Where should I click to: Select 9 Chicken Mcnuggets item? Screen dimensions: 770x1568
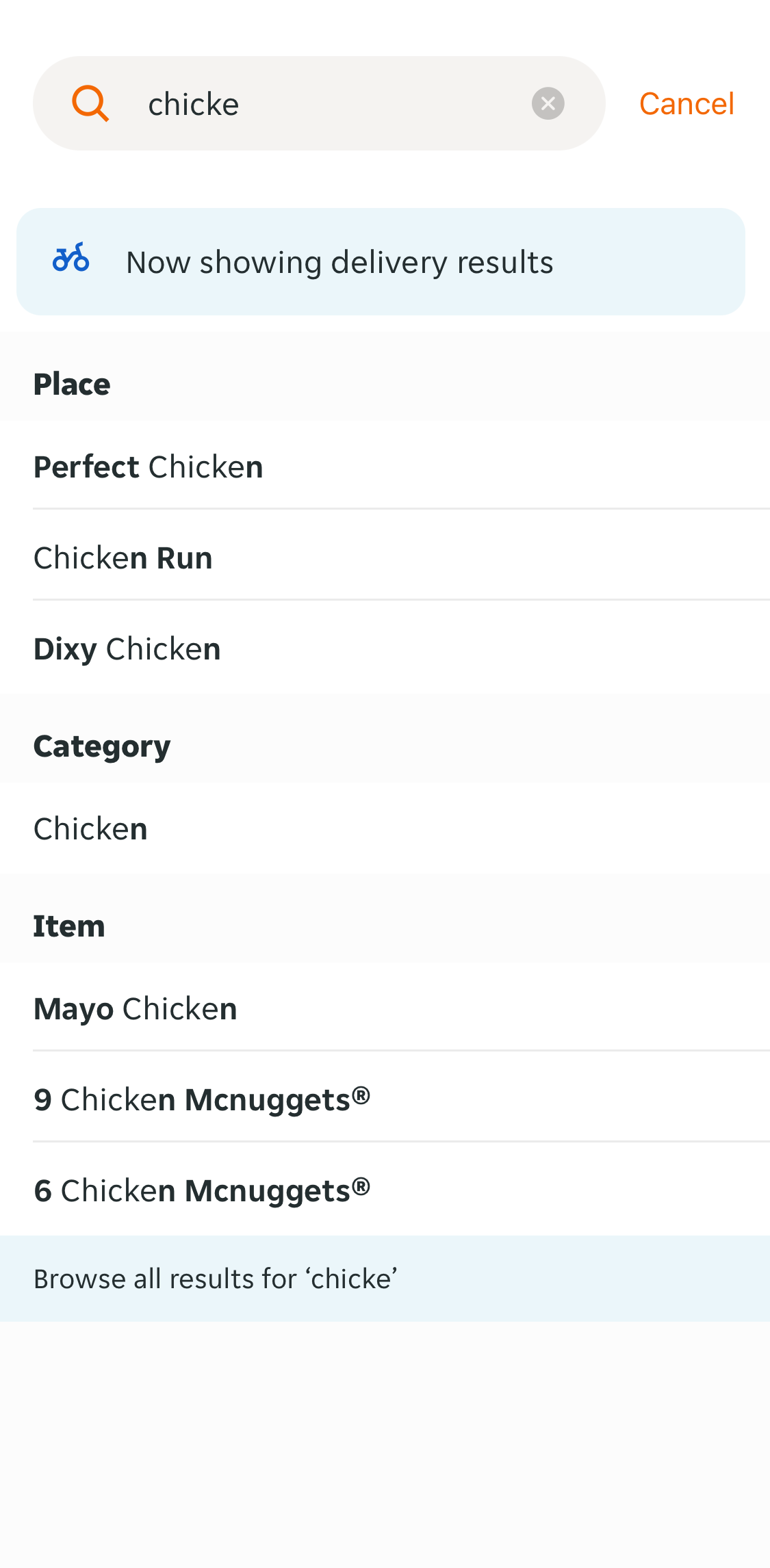click(x=202, y=1099)
